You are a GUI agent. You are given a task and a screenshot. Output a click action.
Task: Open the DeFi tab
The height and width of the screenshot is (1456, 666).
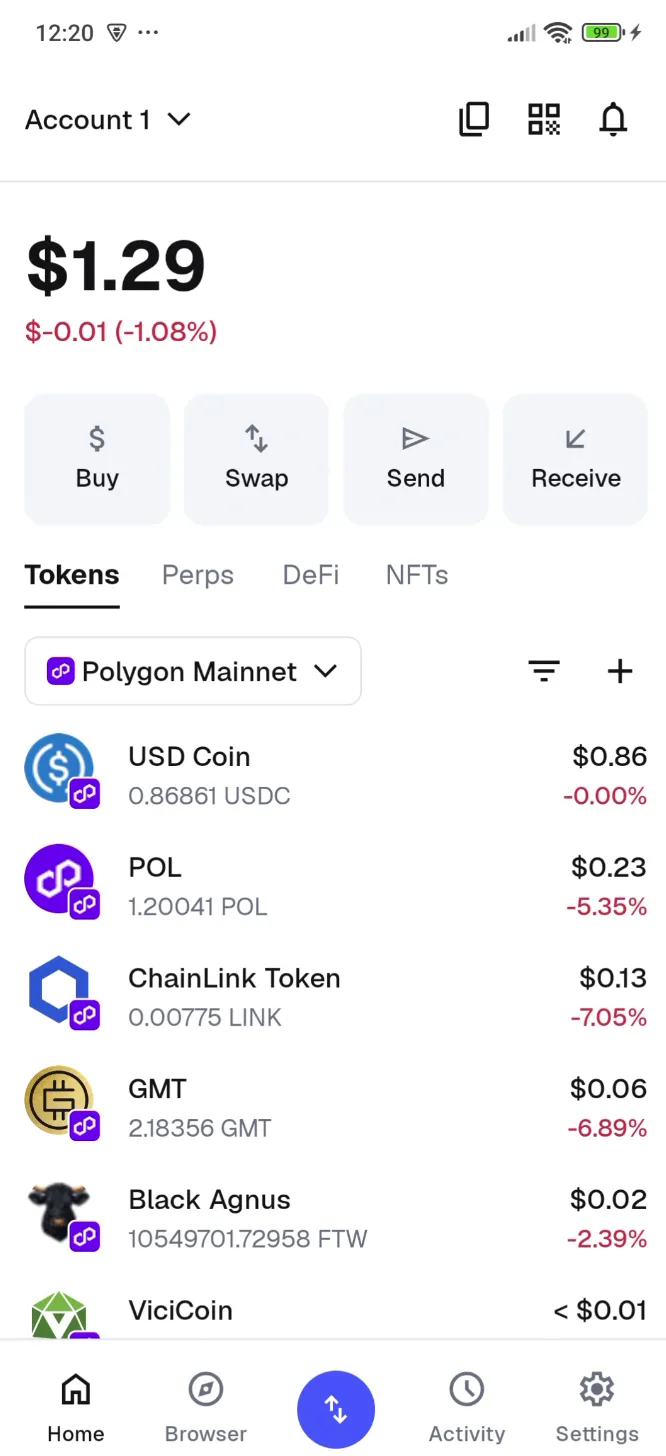click(310, 575)
